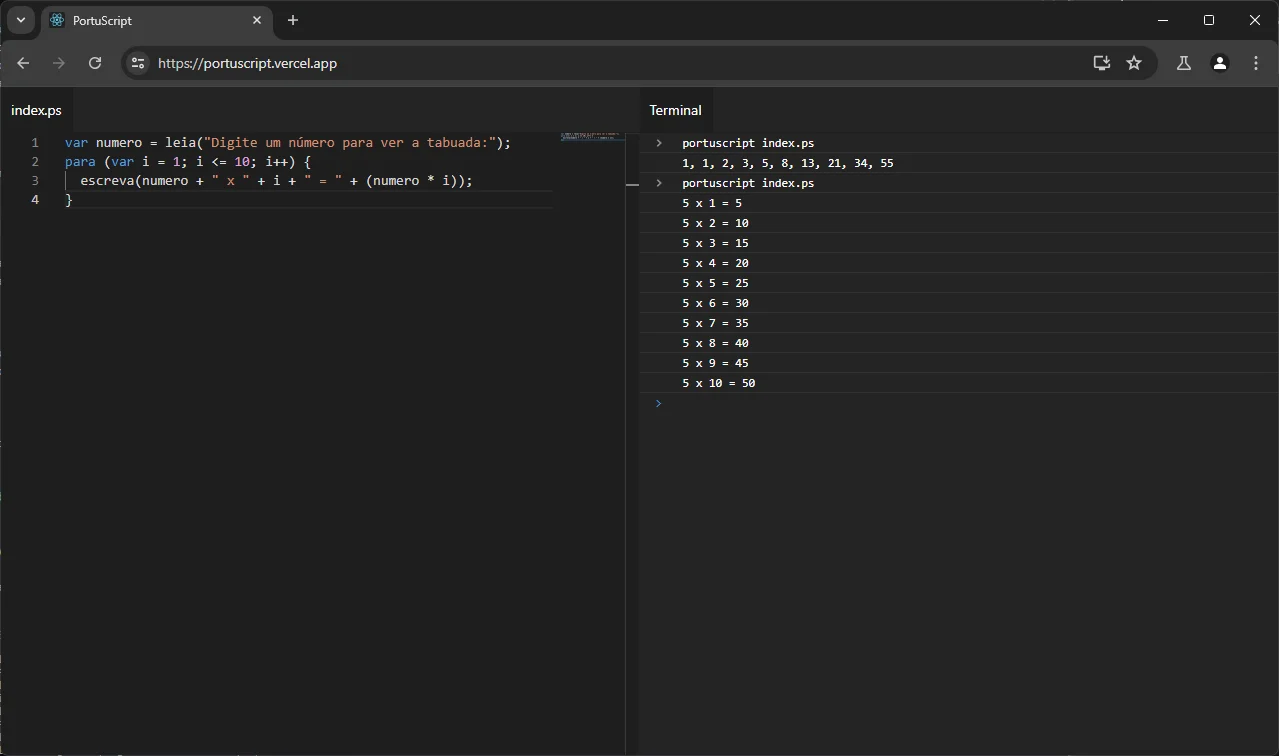The width and height of the screenshot is (1279, 756).
Task: Maximize the browser window
Action: click(1209, 20)
